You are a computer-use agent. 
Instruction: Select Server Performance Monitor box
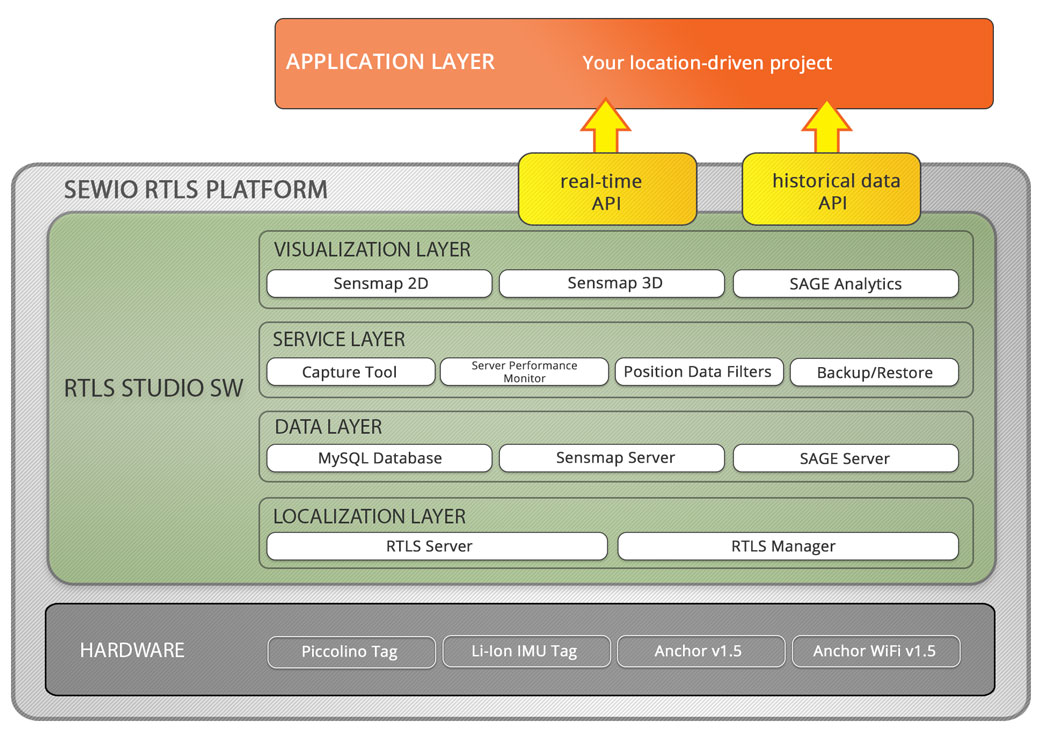[524, 372]
